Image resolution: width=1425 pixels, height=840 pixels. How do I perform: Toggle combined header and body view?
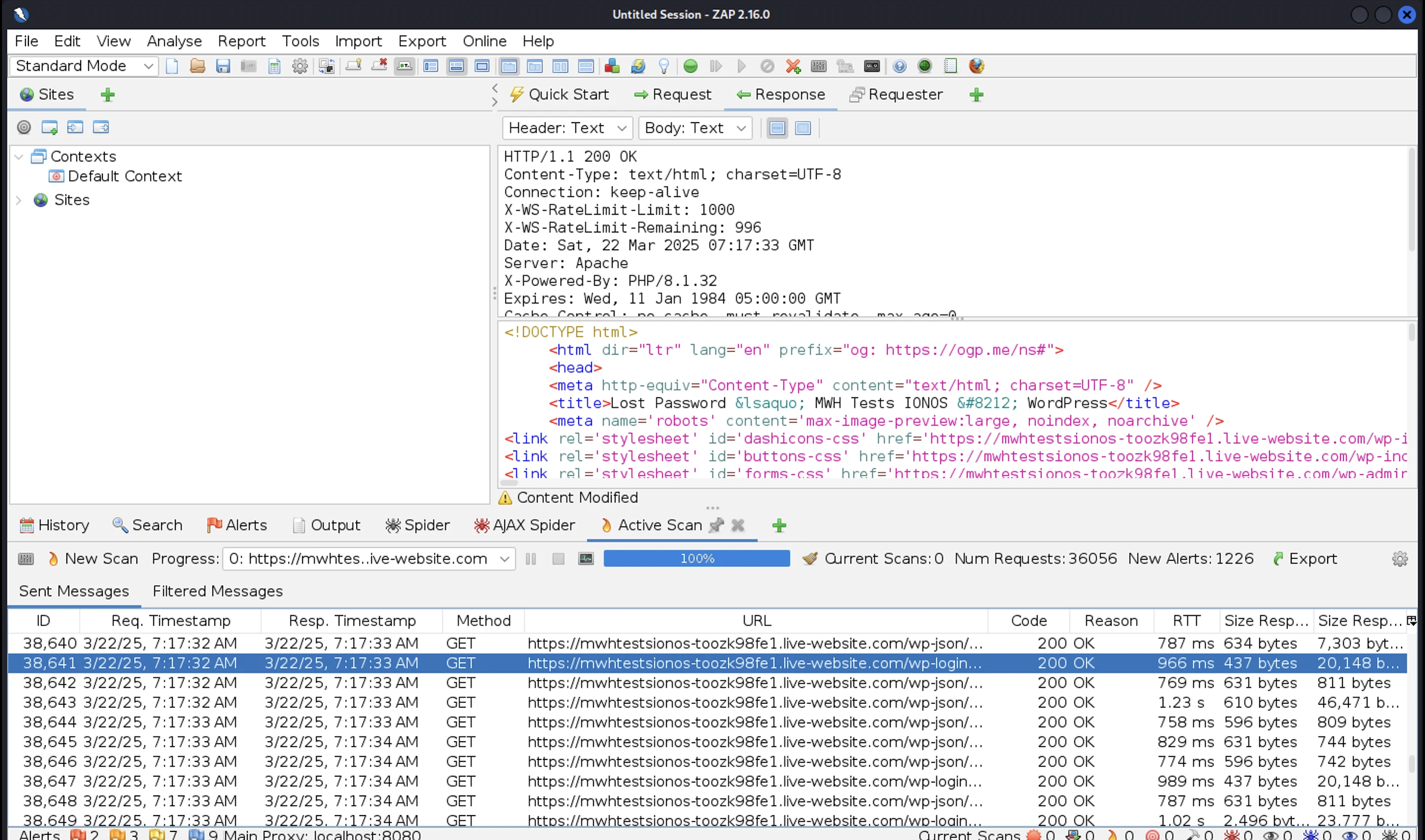[x=803, y=129]
